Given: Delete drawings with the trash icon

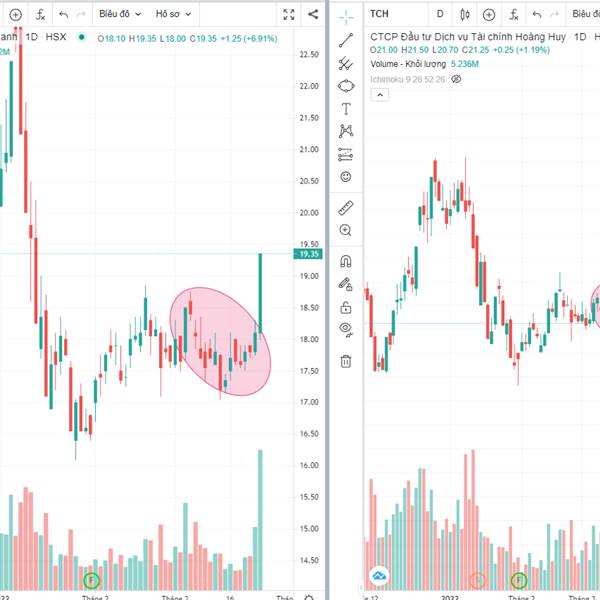Looking at the screenshot, I should pos(346,361).
